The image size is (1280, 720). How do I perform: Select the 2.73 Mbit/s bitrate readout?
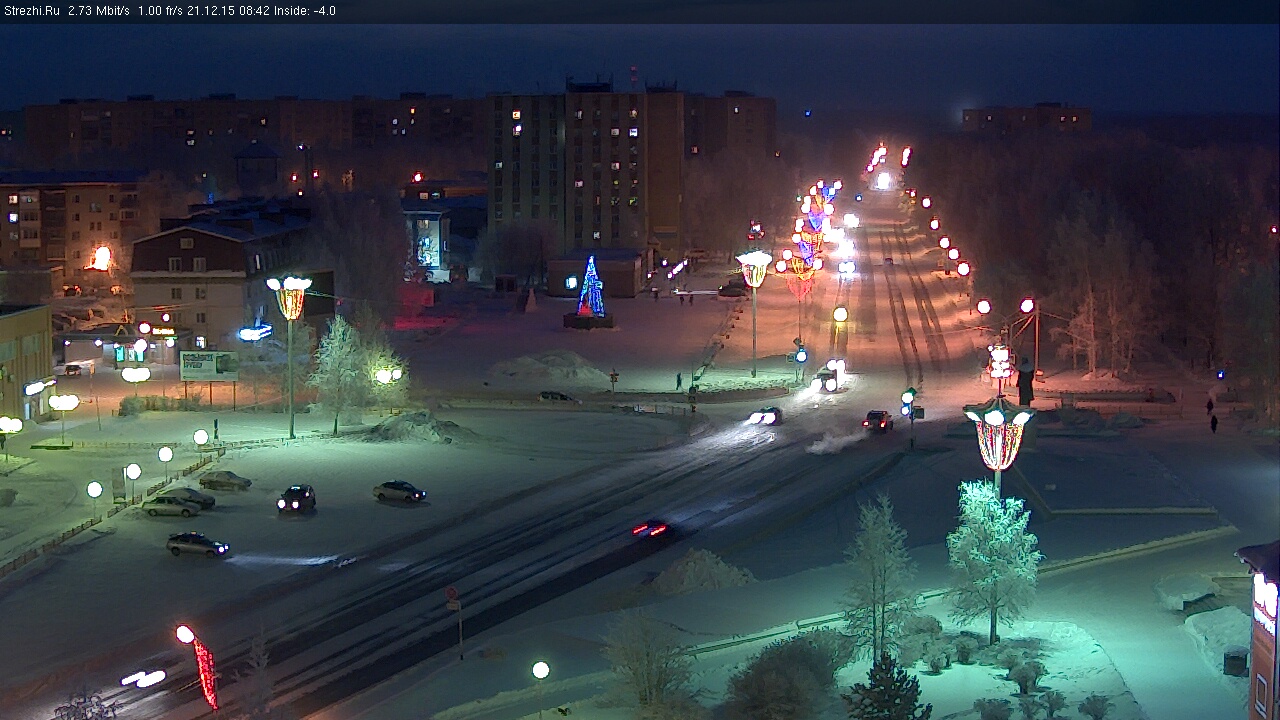(99, 11)
